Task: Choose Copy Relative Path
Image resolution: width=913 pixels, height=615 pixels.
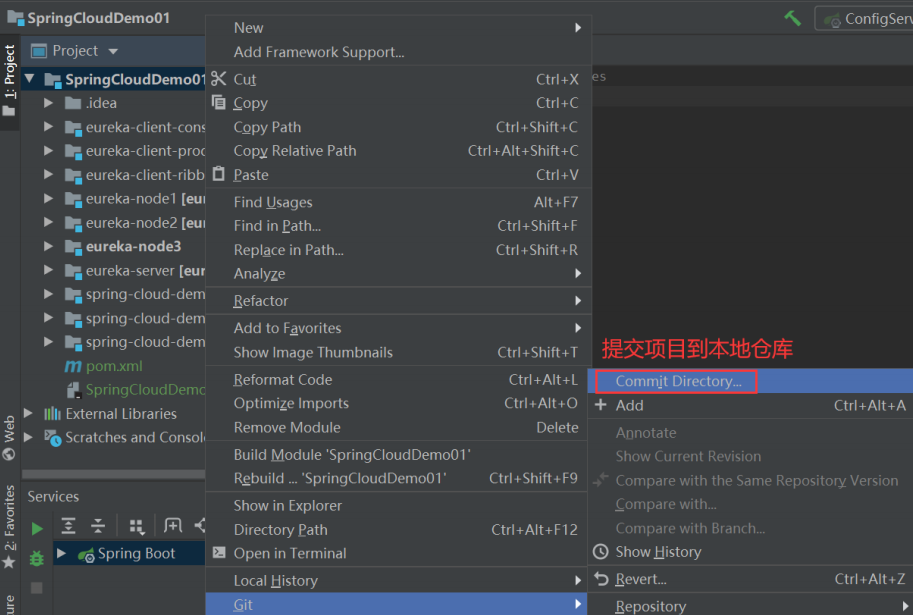Action: (398, 151)
